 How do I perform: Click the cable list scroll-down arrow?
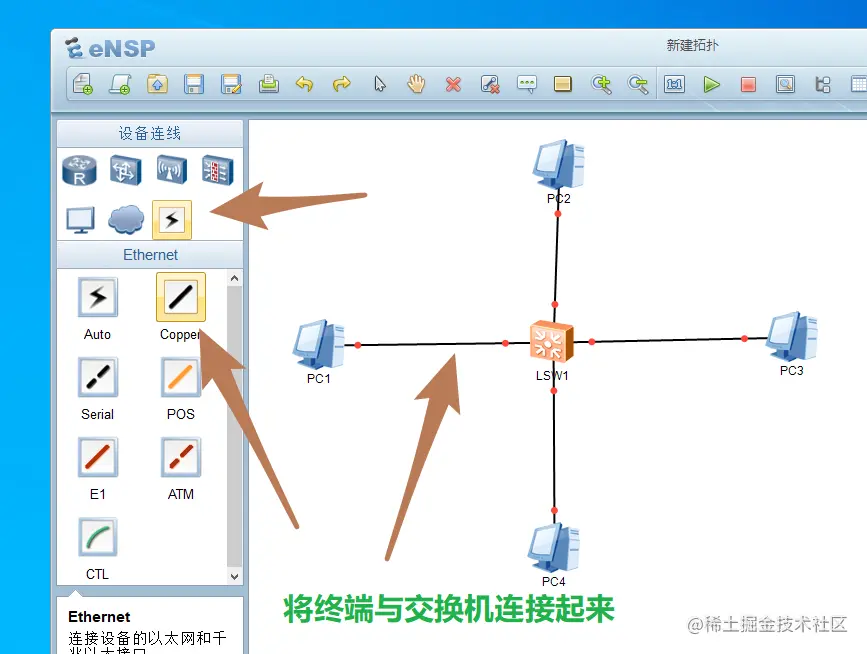(x=234, y=577)
